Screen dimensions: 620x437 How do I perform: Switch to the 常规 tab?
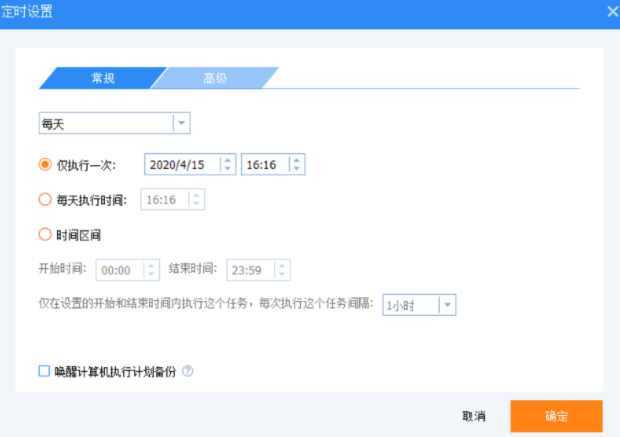[x=103, y=78]
